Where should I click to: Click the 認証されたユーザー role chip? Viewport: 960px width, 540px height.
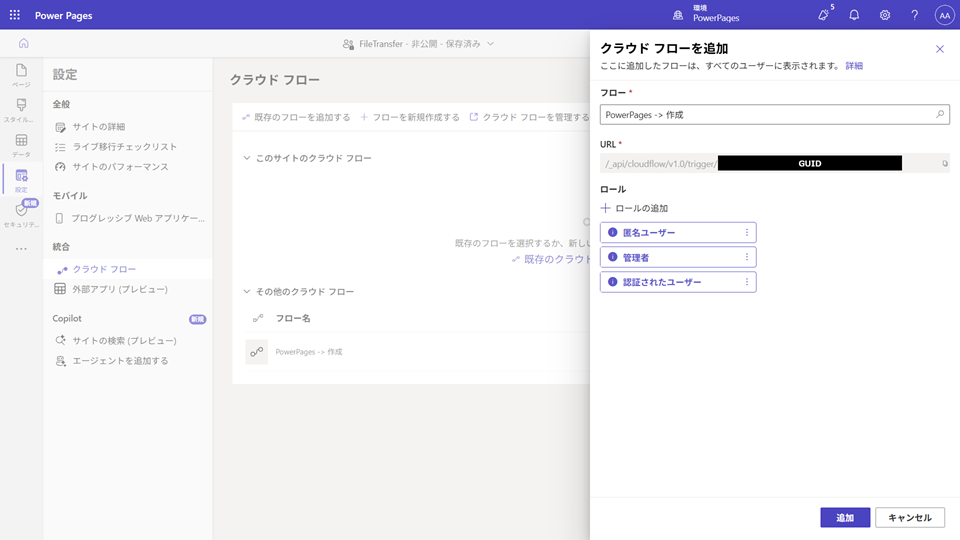tap(678, 282)
